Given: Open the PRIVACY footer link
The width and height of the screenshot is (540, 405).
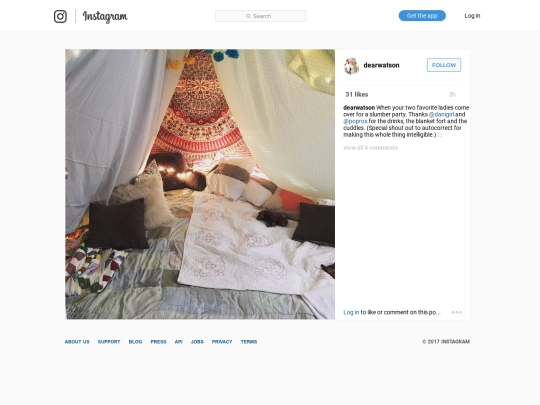Looking at the screenshot, I should click(222, 342).
